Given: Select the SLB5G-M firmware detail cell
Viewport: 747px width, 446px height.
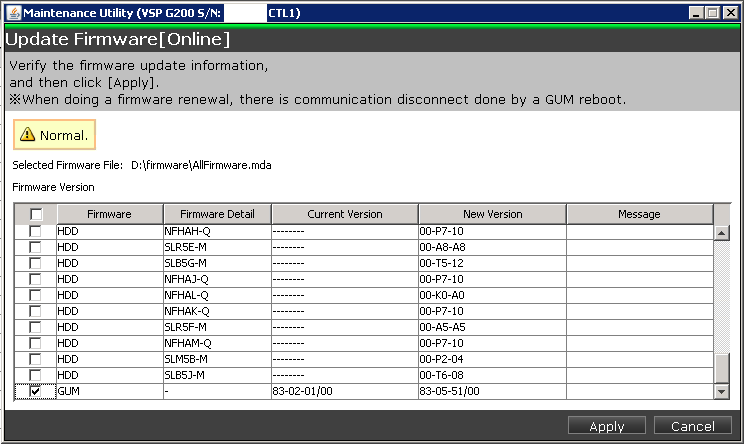Looking at the screenshot, I should point(217,264).
